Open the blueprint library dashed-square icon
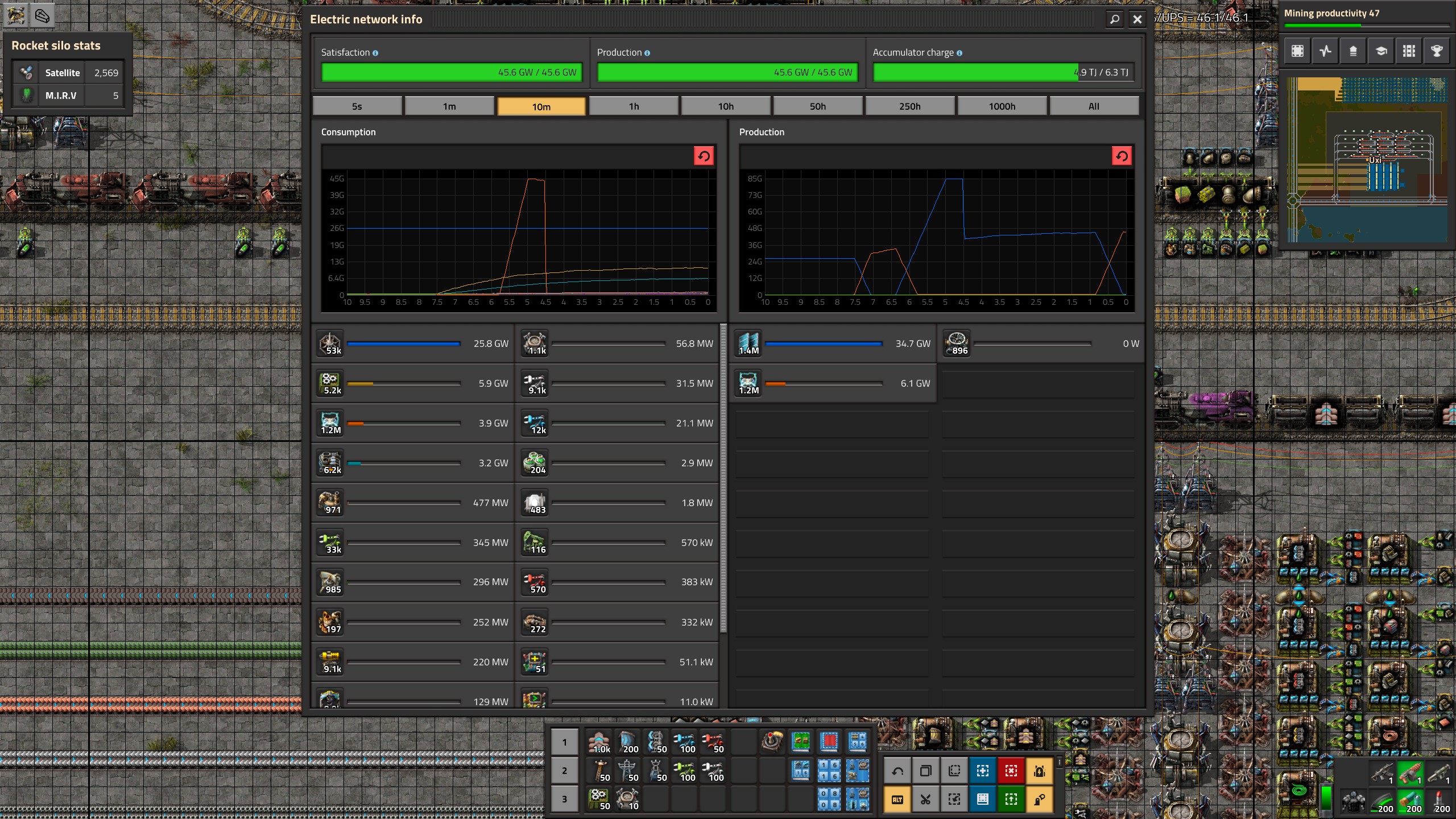 [x=1297, y=51]
